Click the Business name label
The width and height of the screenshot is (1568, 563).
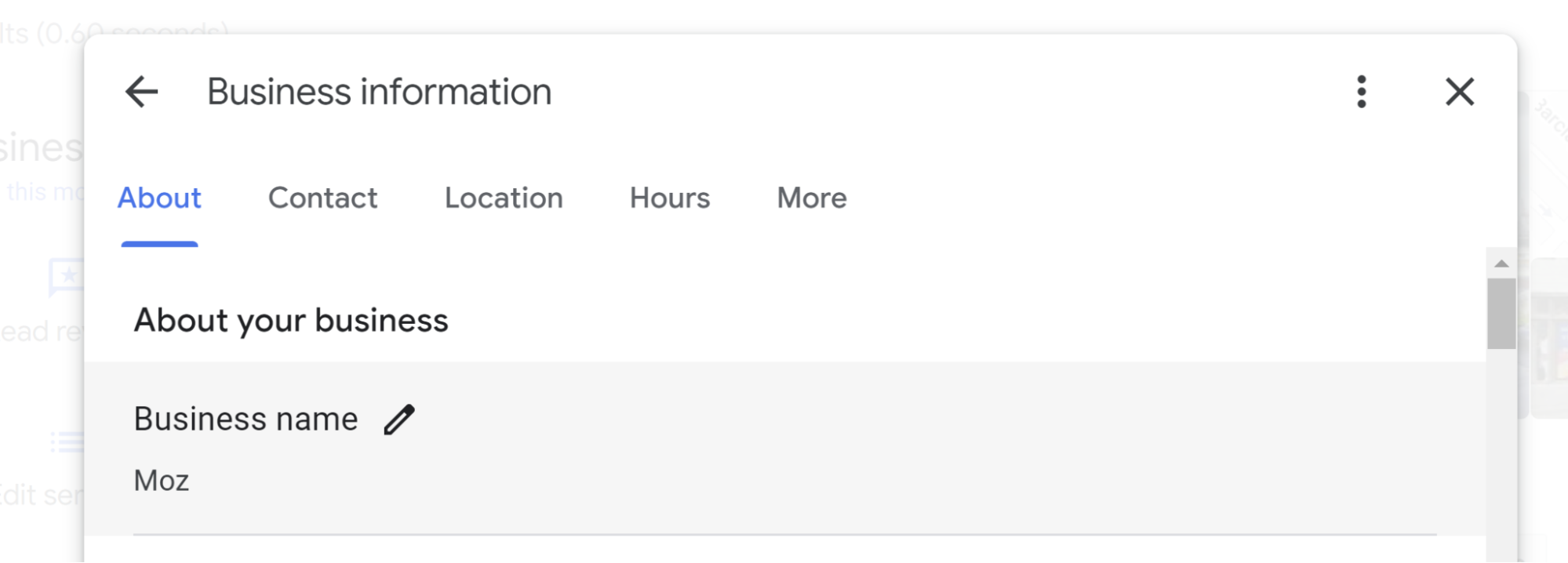pyautogui.click(x=246, y=420)
